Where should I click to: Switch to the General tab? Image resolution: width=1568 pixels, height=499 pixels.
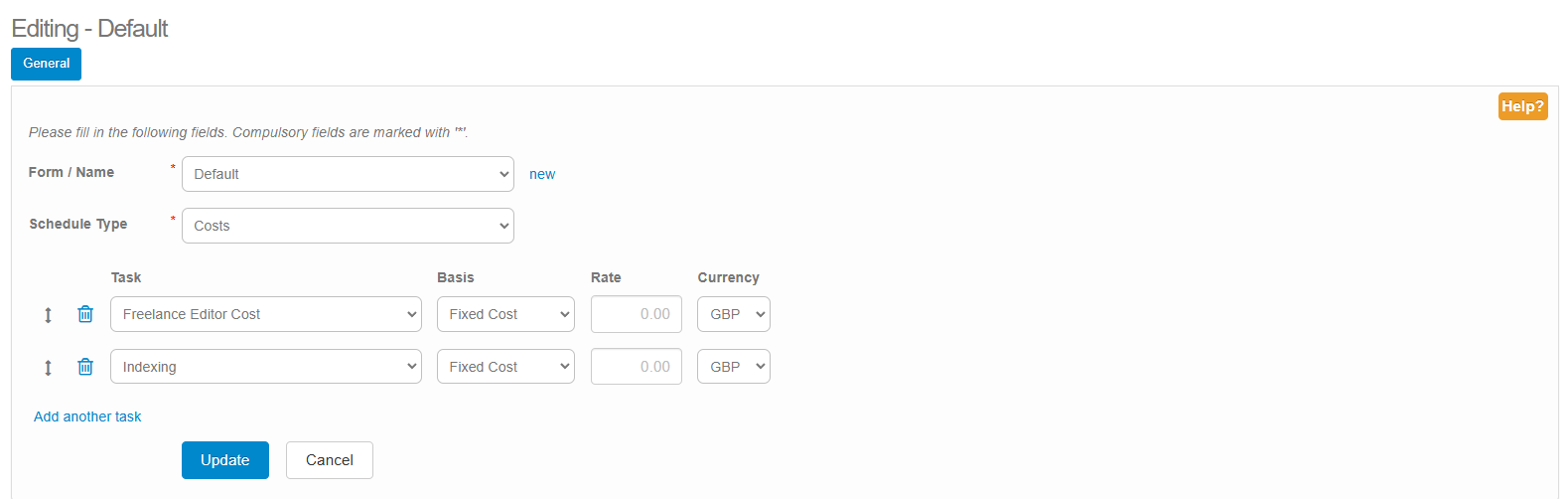point(46,64)
